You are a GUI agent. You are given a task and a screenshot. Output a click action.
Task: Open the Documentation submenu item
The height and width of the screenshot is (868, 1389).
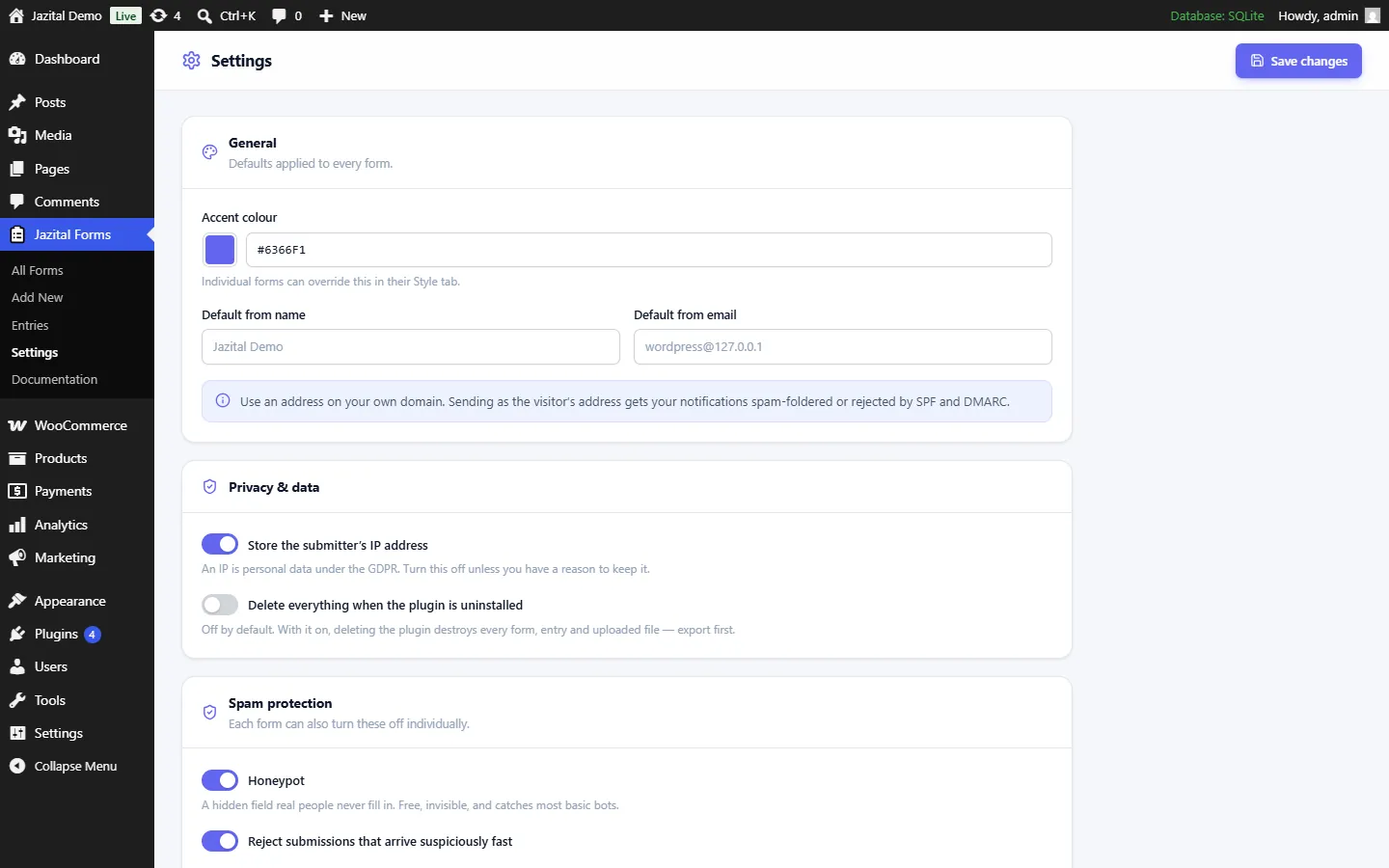pyautogui.click(x=54, y=379)
